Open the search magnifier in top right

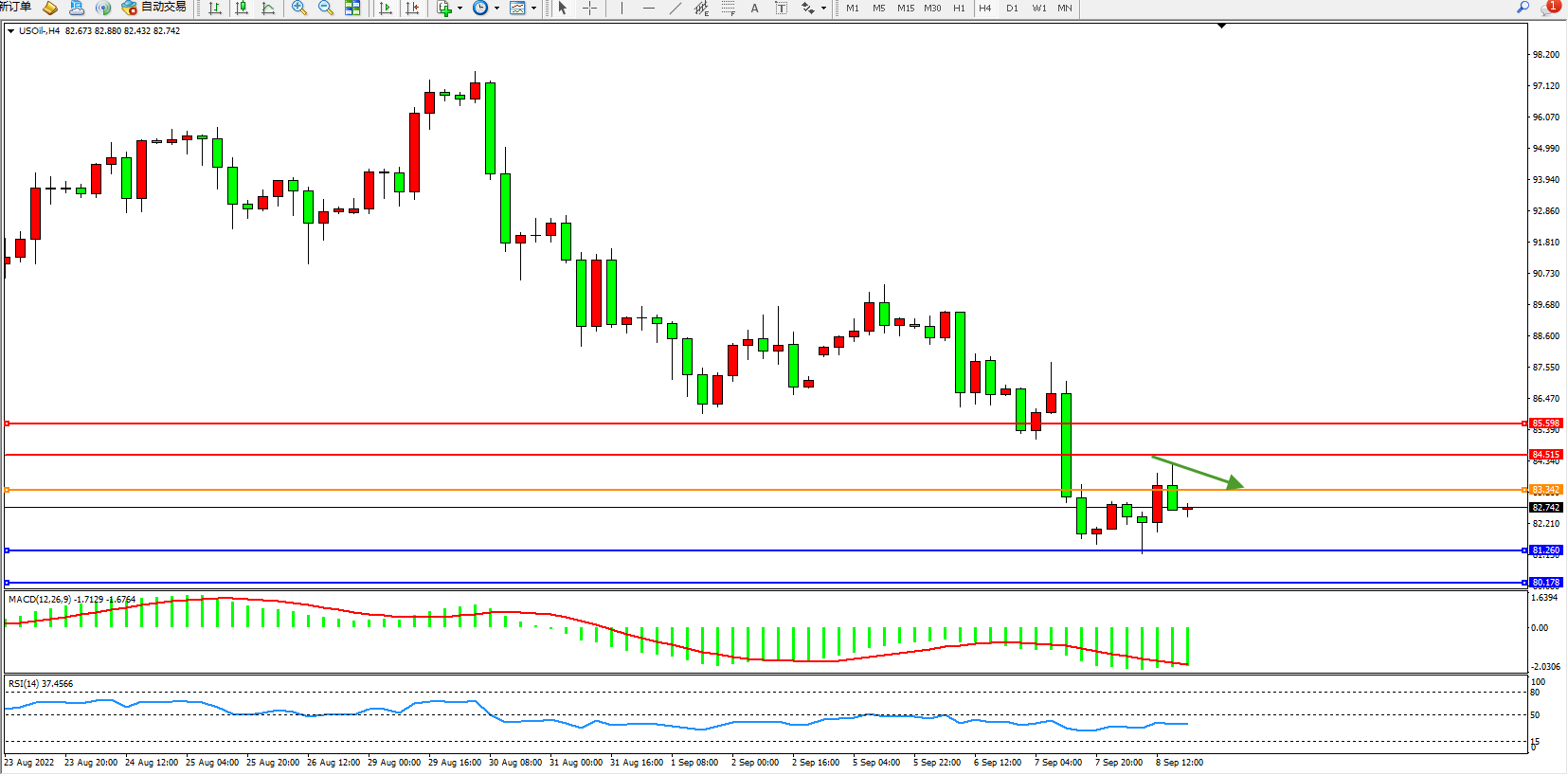click(x=1523, y=8)
